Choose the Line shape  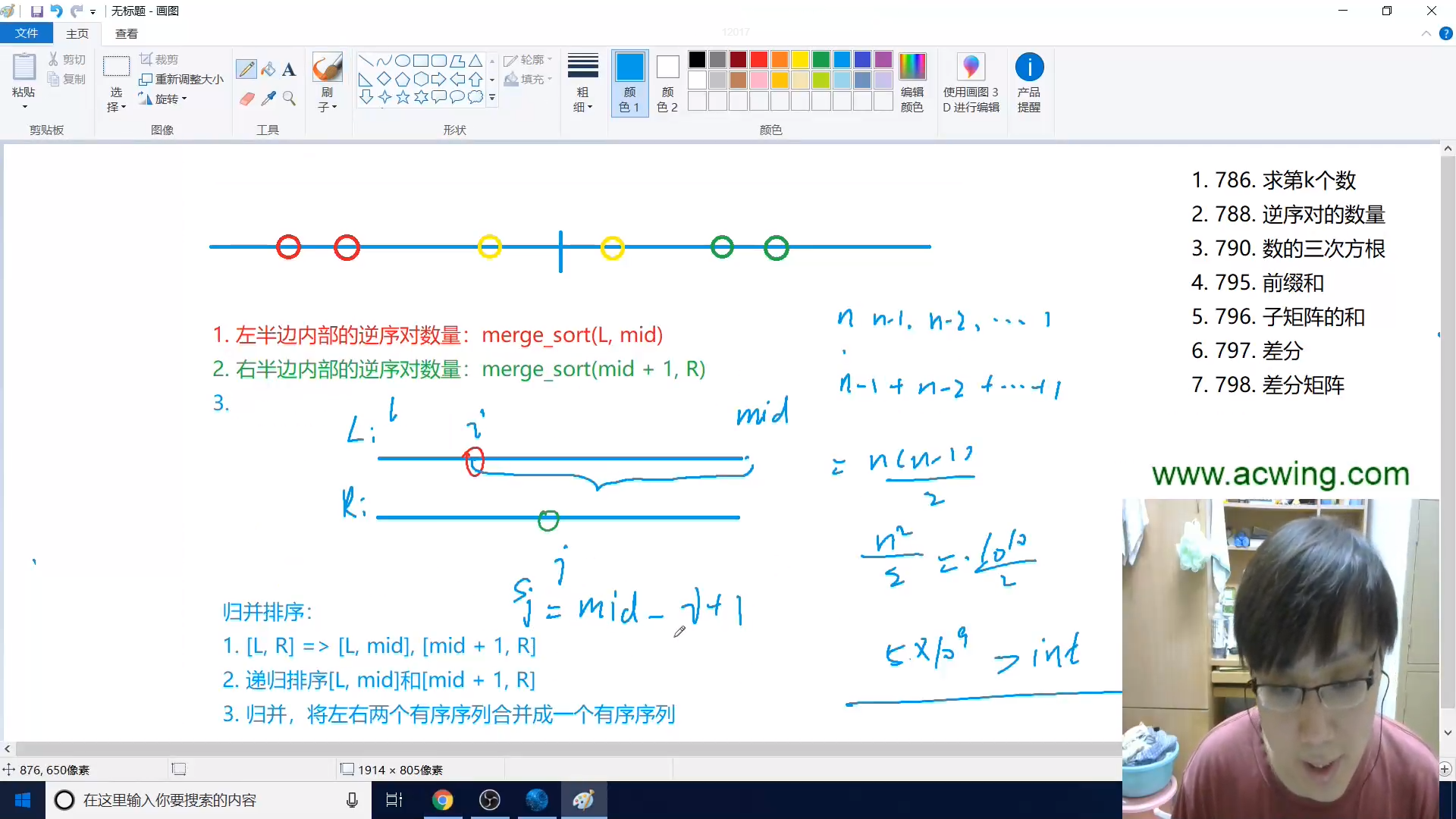click(366, 61)
